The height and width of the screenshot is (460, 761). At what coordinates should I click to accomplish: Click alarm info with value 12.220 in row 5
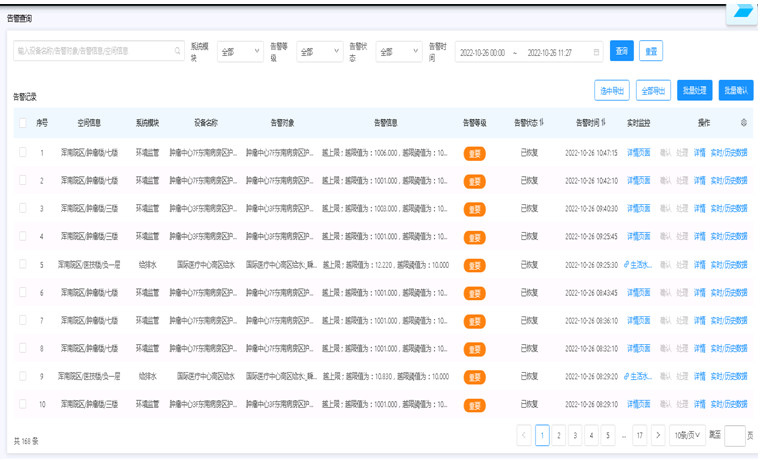pos(386,265)
